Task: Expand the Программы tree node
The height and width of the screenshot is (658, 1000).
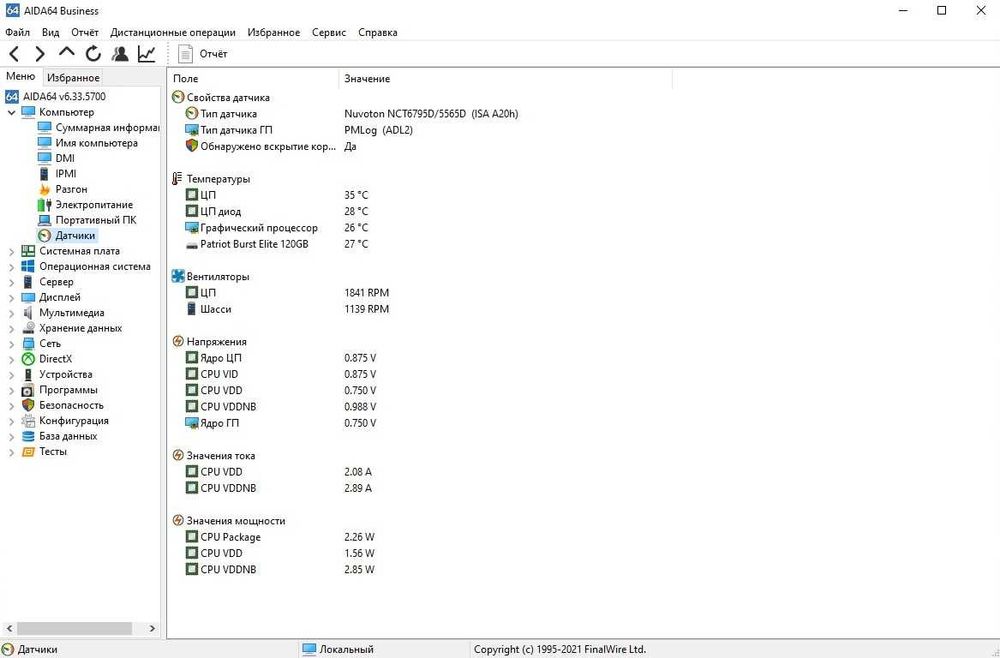Action: [11, 390]
